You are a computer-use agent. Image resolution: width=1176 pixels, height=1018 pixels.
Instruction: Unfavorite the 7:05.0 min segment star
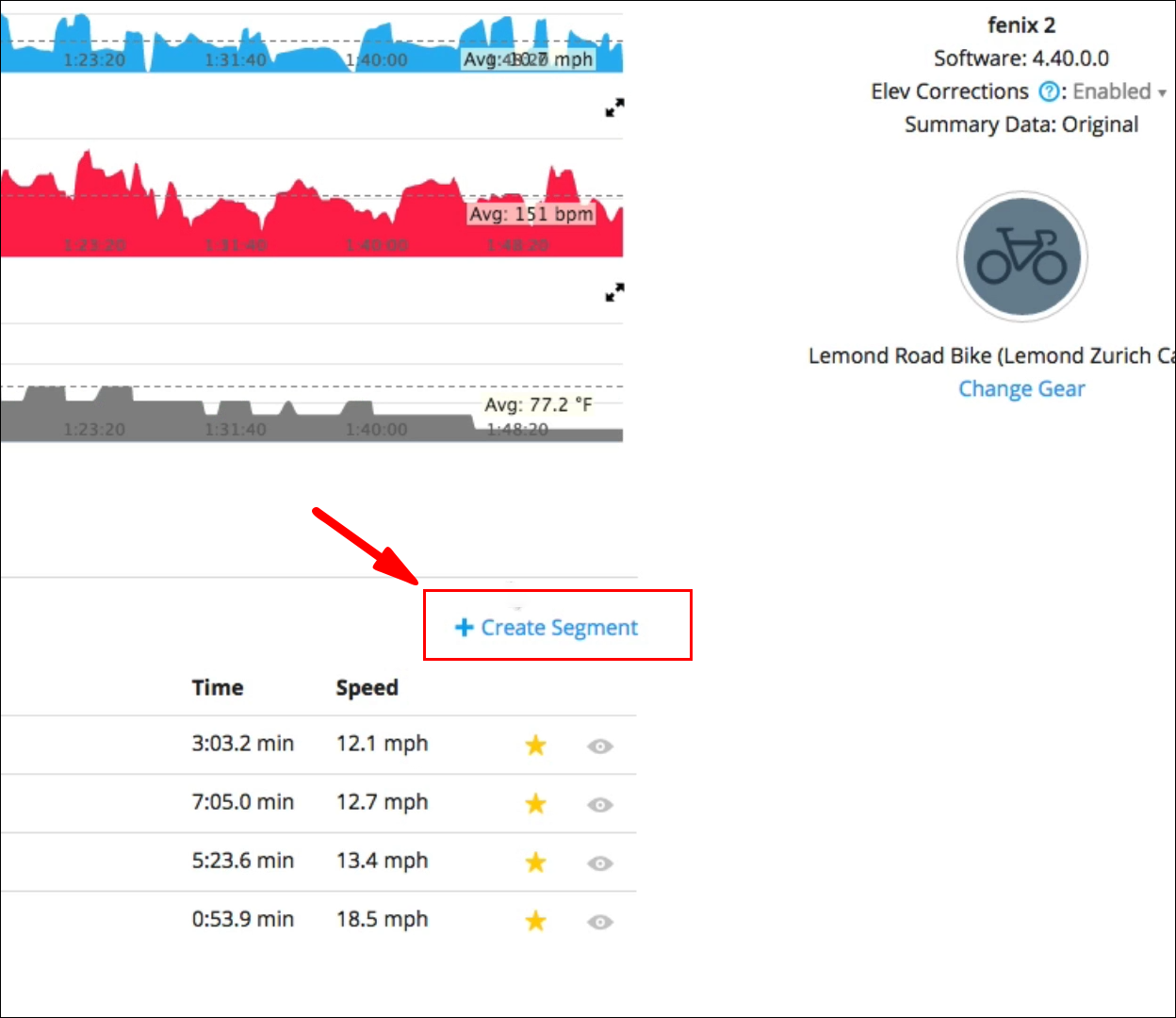click(535, 804)
